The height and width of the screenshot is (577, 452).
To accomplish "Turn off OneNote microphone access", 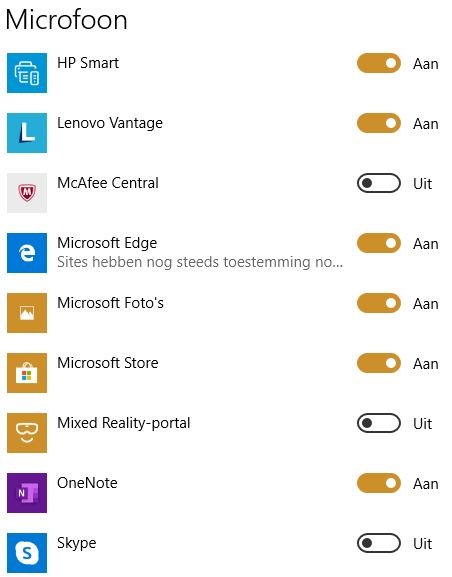I will pos(379,483).
